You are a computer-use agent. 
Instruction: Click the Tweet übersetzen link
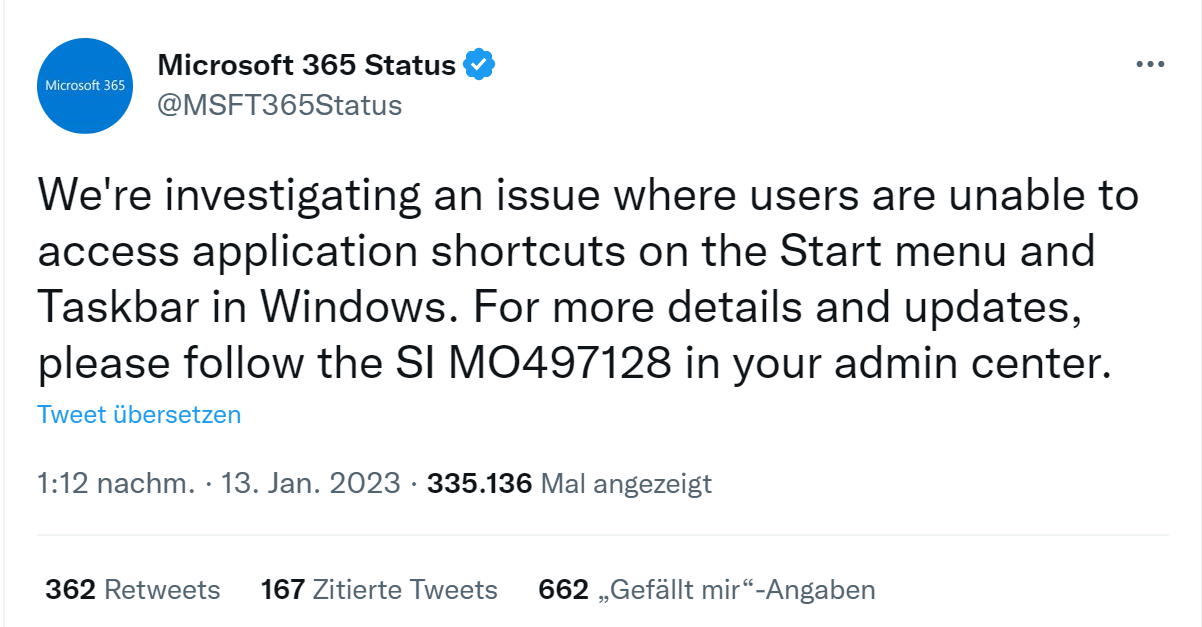pos(139,414)
